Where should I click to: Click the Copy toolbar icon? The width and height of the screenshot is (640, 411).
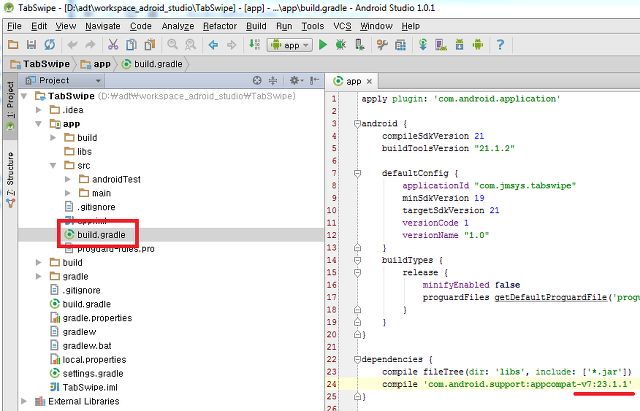(x=131, y=44)
